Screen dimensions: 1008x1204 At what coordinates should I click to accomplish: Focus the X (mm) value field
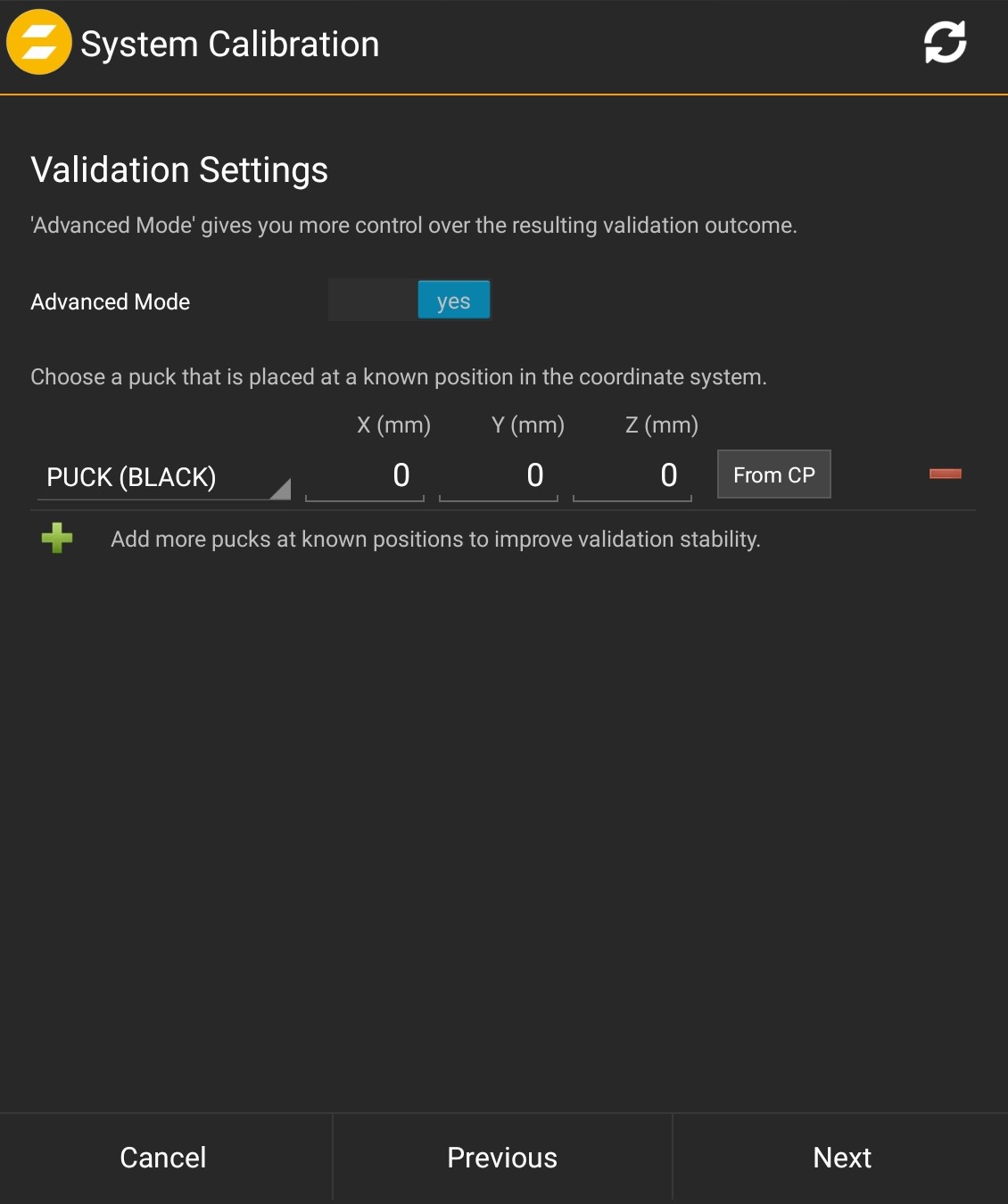click(x=365, y=475)
